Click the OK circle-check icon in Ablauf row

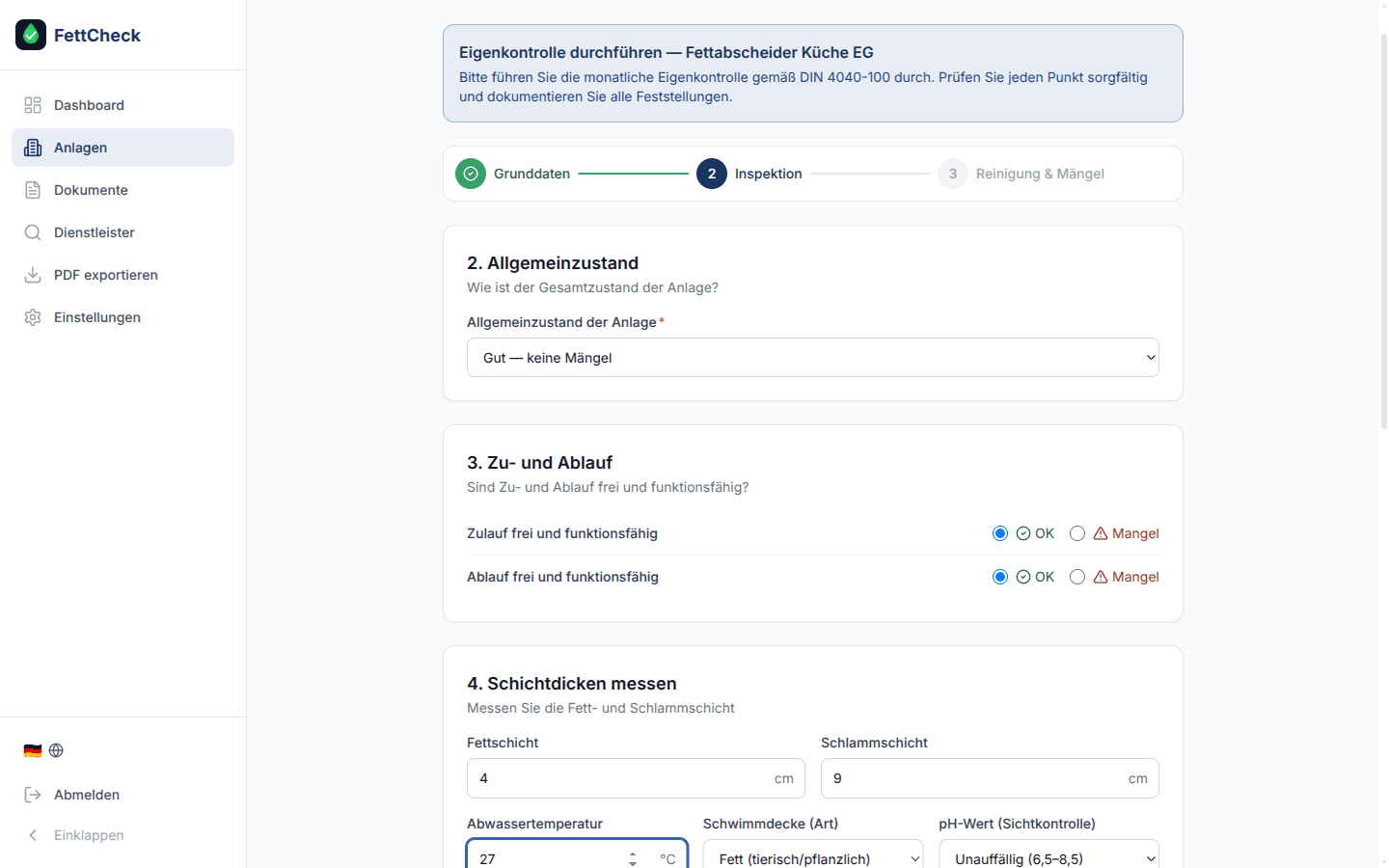coord(1023,577)
